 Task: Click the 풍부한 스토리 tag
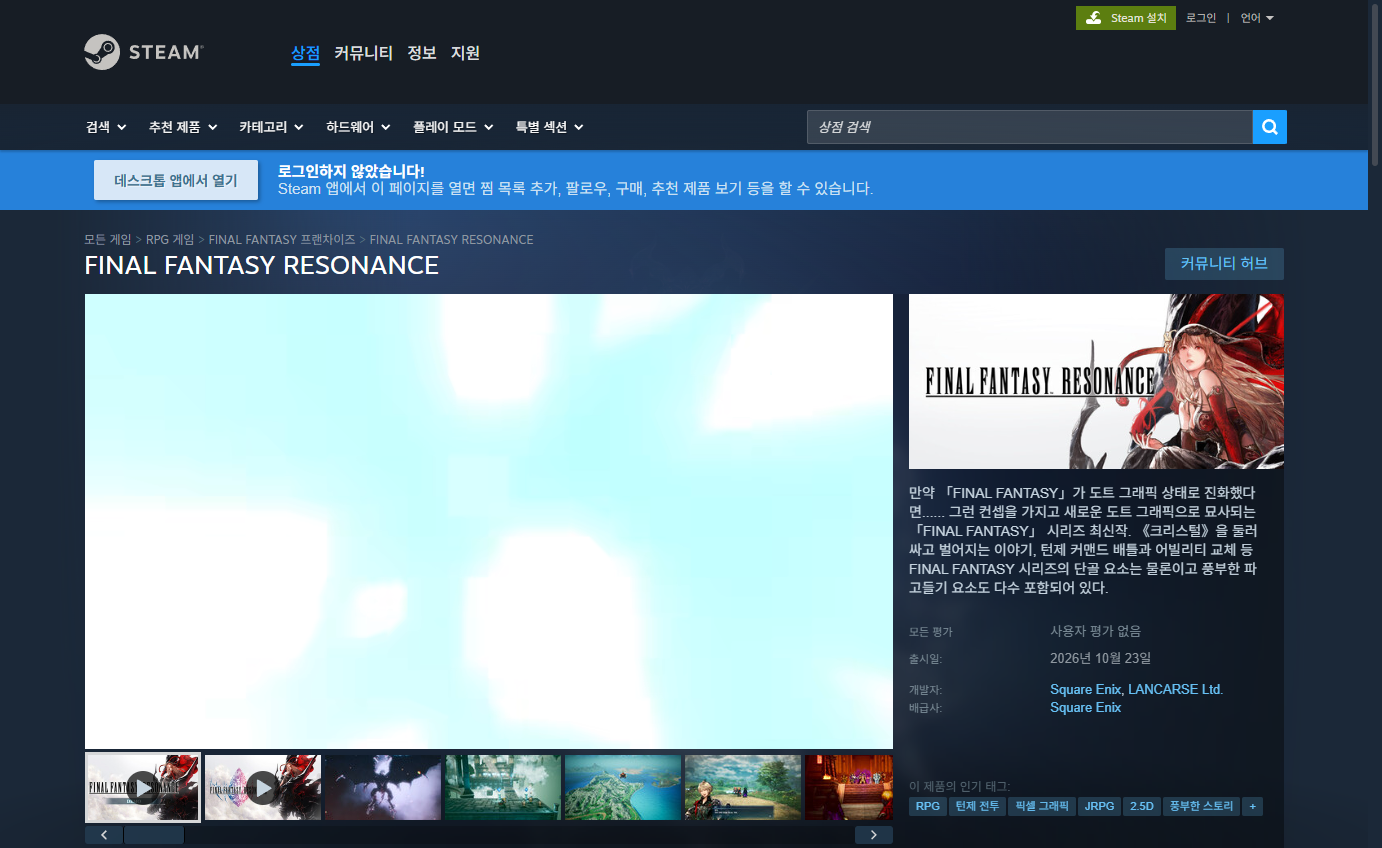[x=1201, y=806]
